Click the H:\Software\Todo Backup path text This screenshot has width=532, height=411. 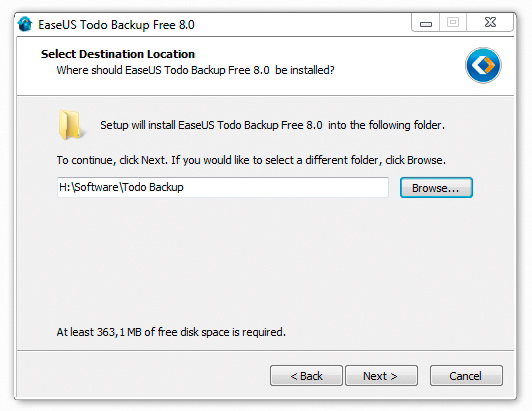pyautogui.click(x=121, y=187)
